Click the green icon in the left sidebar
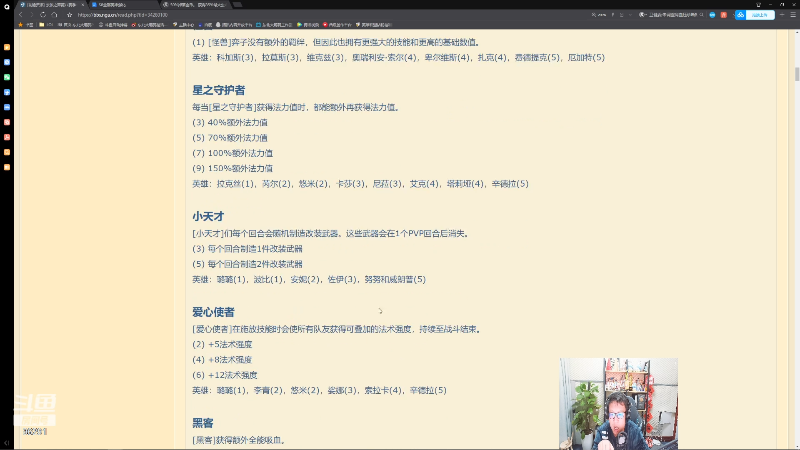 click(x=7, y=77)
